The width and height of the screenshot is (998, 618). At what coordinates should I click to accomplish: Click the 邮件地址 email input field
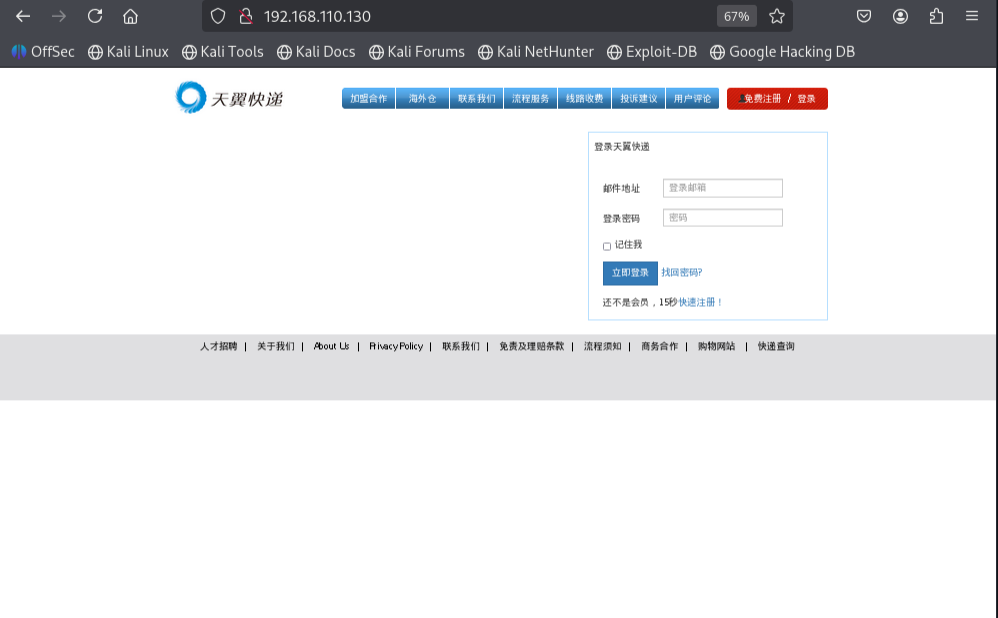722,188
